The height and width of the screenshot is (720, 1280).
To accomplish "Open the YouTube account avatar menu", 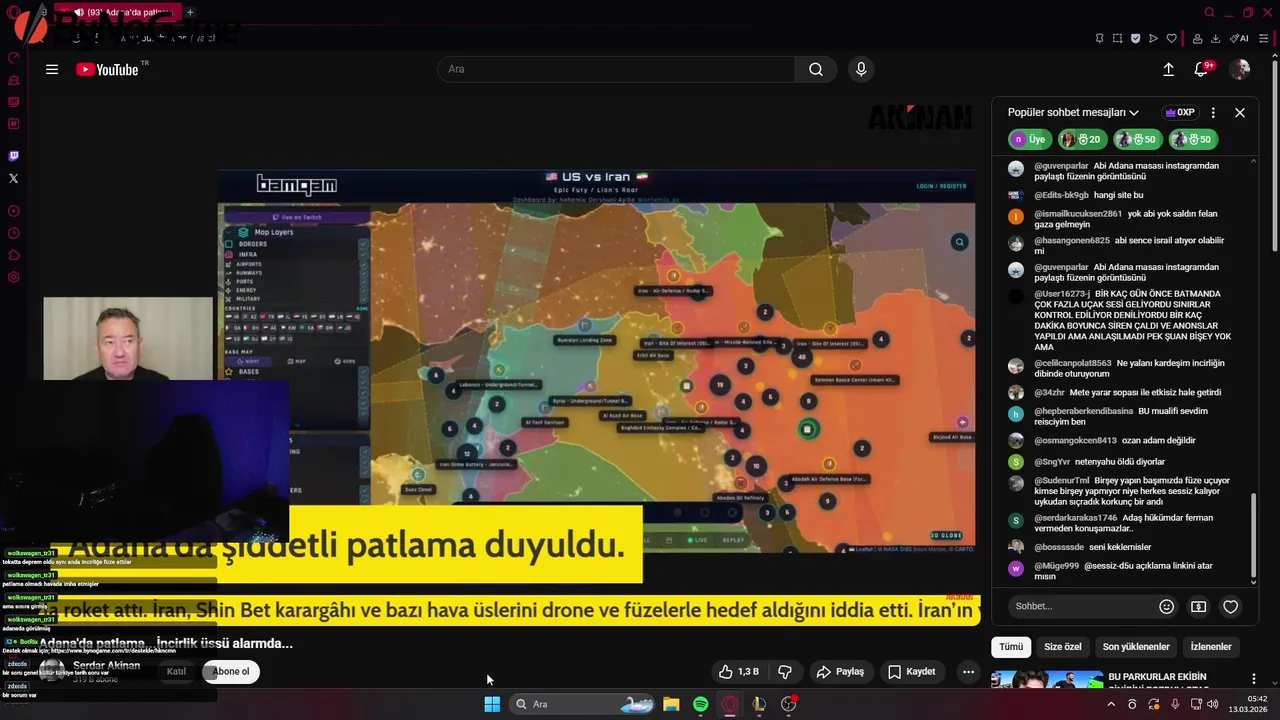I will tap(1240, 69).
